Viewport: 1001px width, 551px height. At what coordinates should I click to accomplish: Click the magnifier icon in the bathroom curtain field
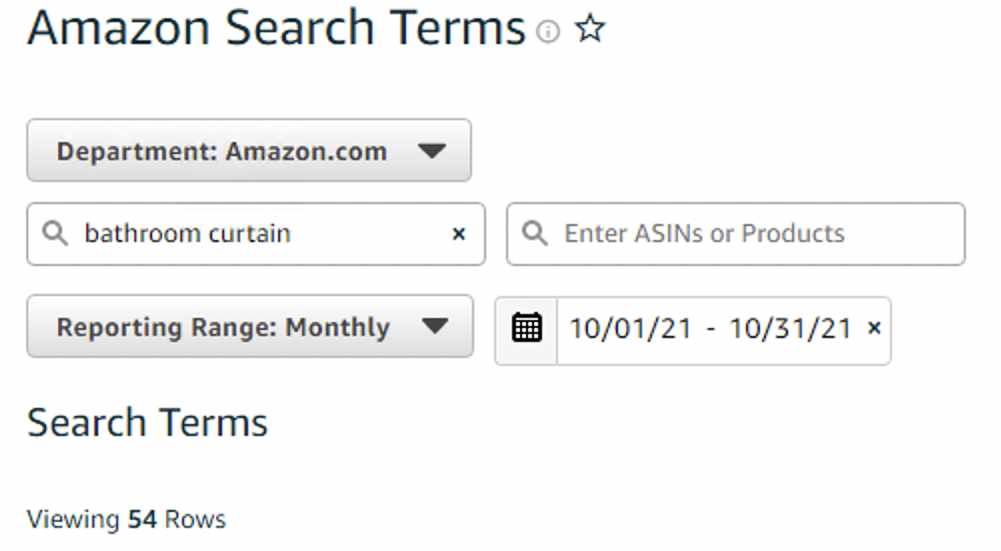(55, 234)
